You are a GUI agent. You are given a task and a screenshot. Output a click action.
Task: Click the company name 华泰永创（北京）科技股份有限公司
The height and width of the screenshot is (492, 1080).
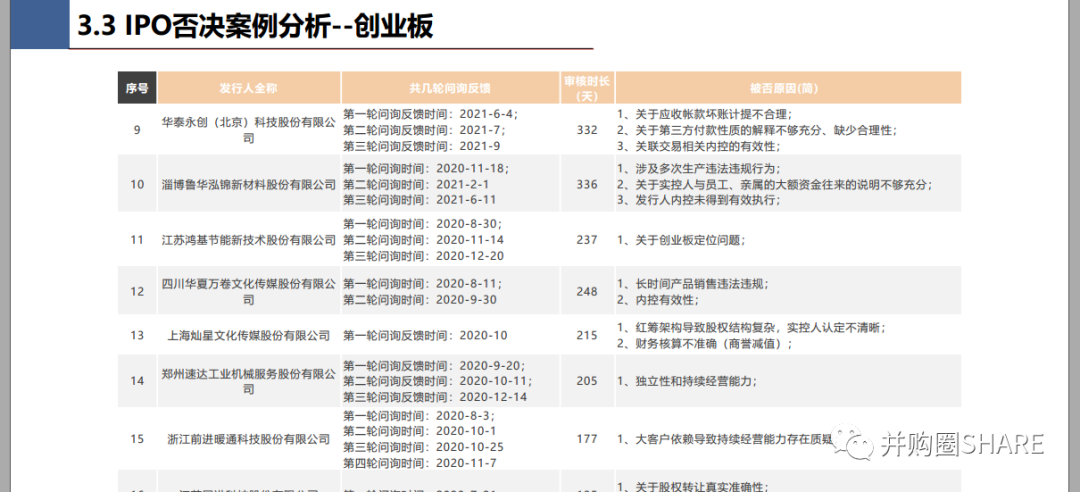249,130
